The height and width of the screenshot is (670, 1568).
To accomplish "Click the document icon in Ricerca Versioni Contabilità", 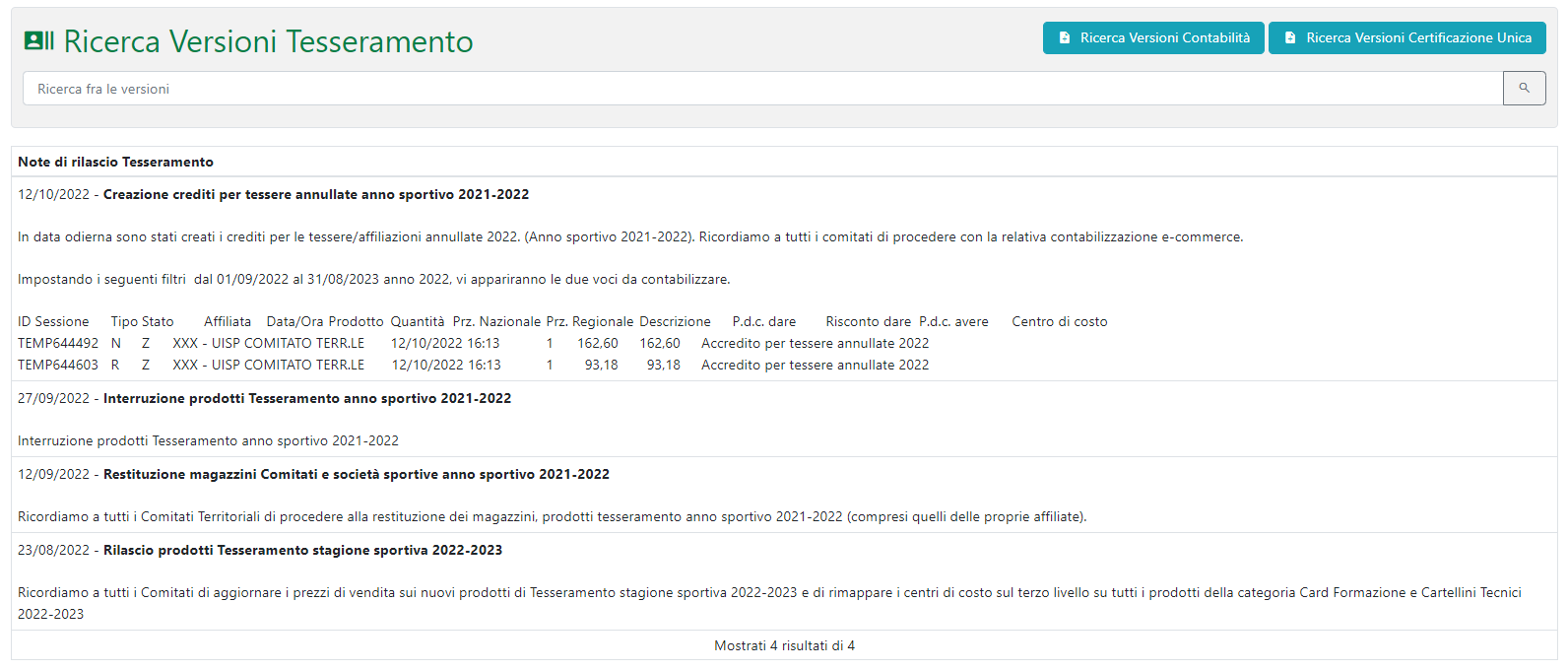I will pyautogui.click(x=1065, y=38).
